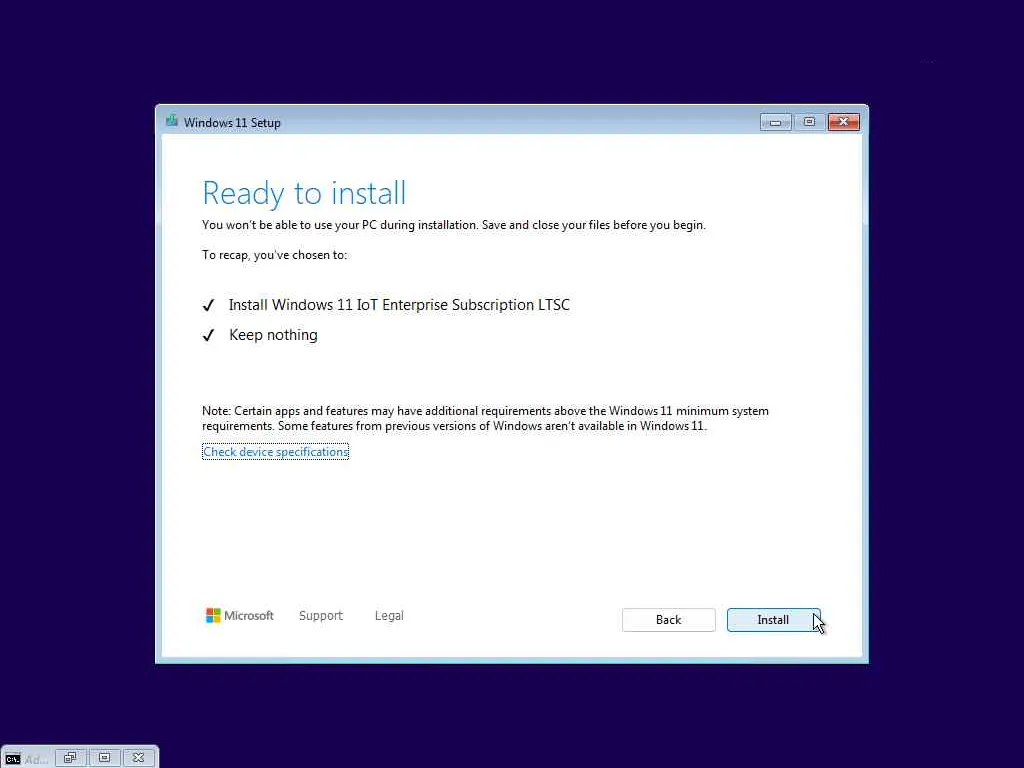Minimize the Windows 11 Setup window
The height and width of the screenshot is (768, 1024).
tap(775, 122)
